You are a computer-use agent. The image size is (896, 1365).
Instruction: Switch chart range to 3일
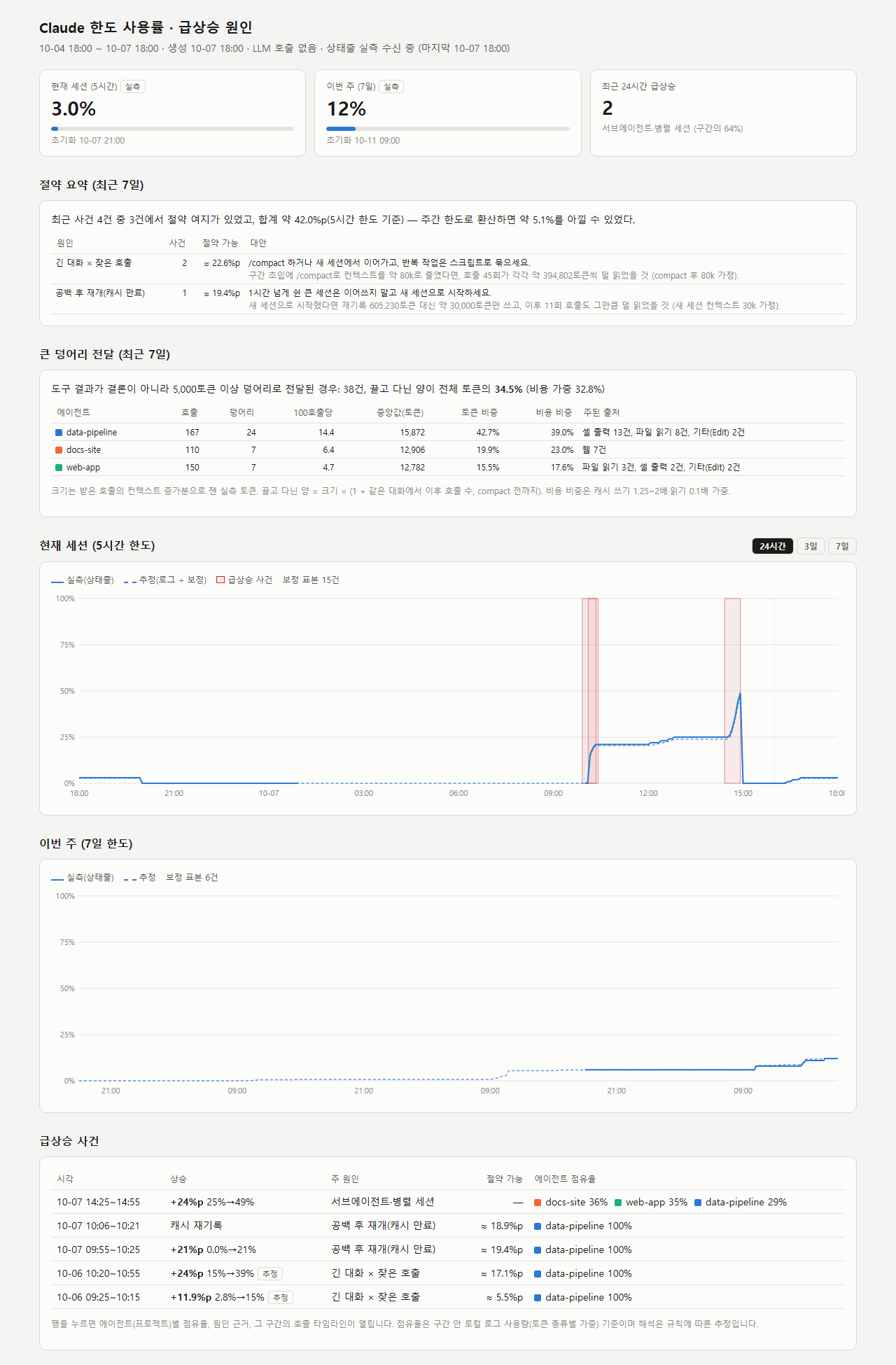point(811,546)
